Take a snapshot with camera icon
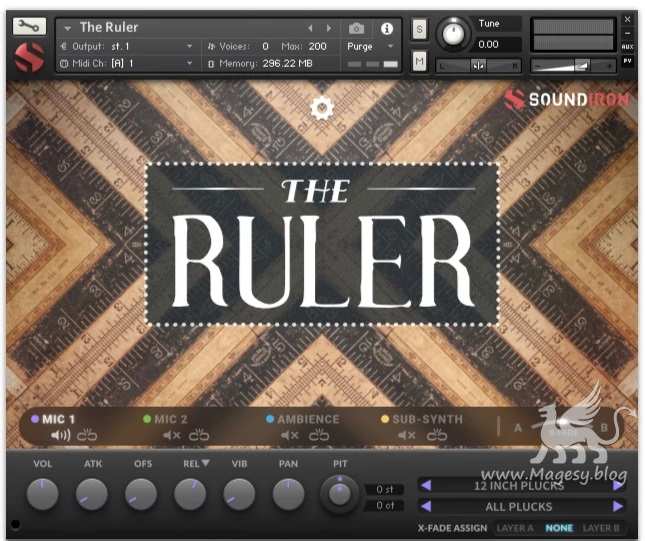 (x=356, y=28)
